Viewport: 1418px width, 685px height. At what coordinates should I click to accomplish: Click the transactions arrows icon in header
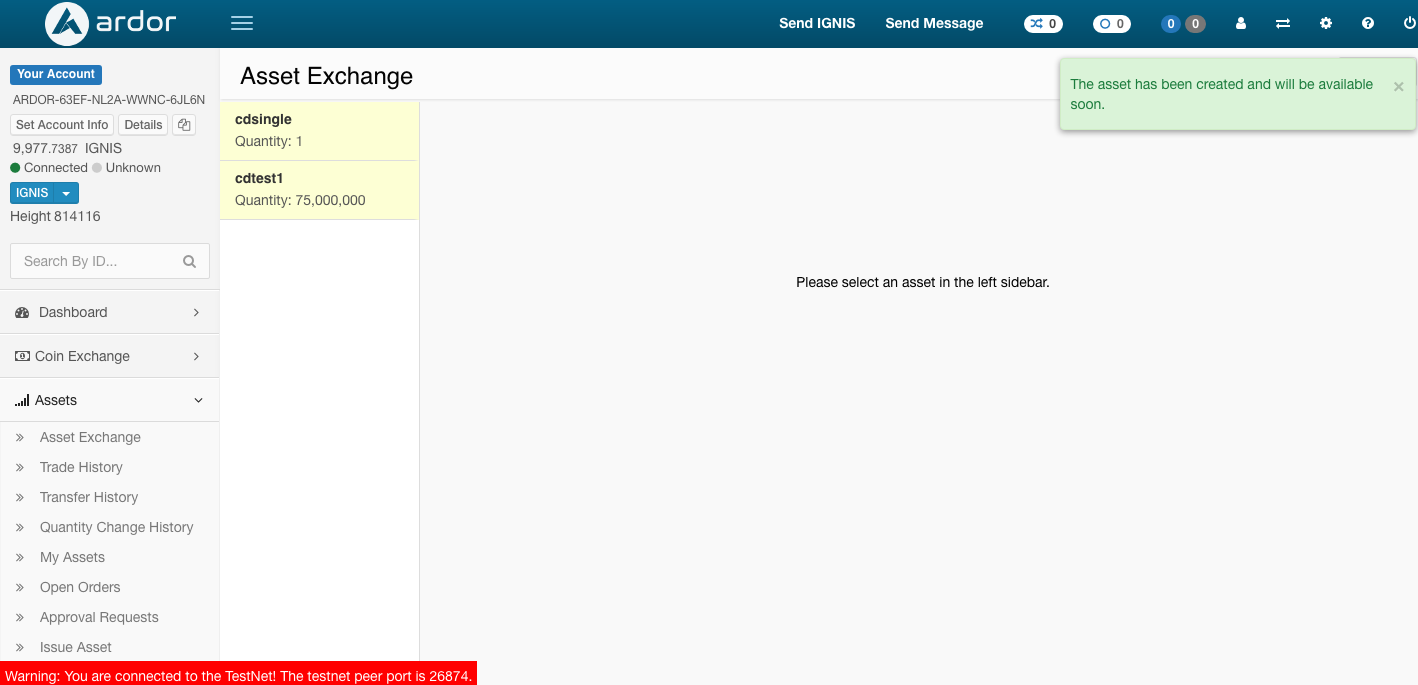click(1283, 23)
